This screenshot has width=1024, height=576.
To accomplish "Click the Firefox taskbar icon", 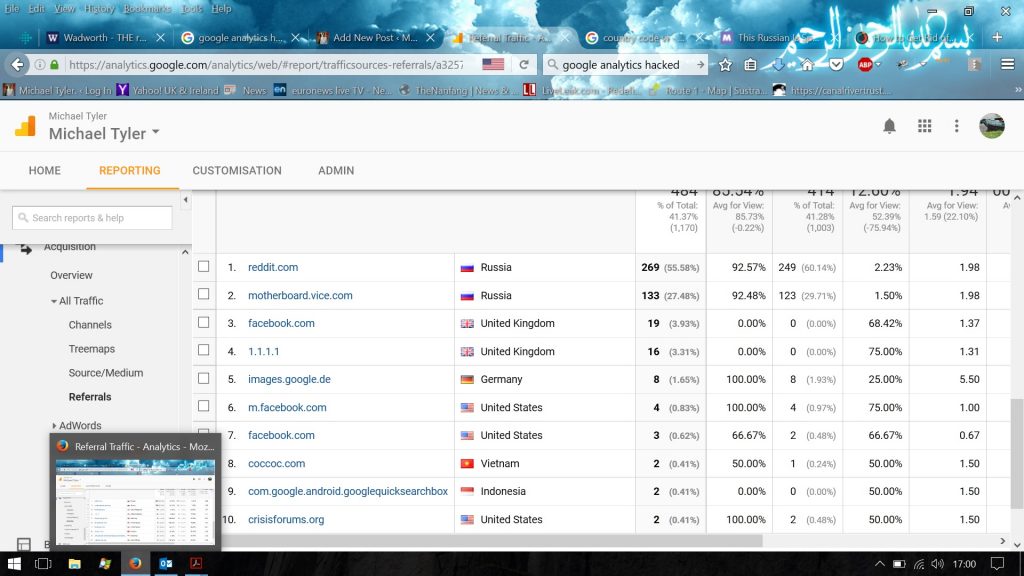I will click(x=135, y=564).
